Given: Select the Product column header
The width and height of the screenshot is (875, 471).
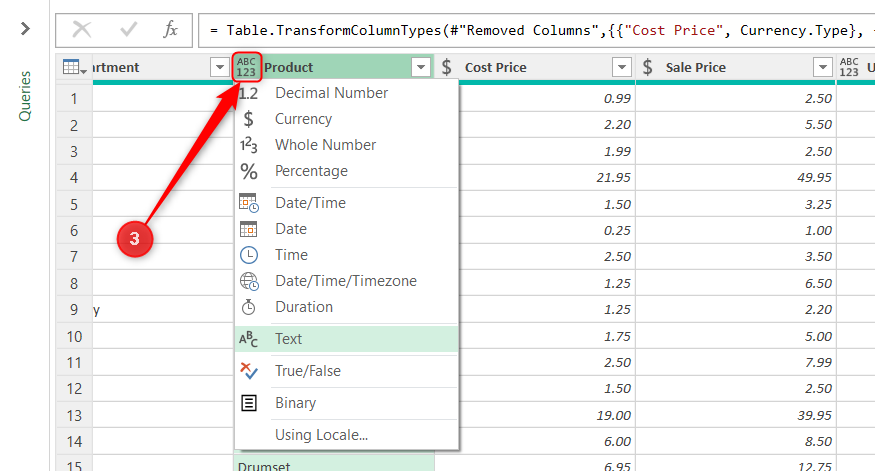Looking at the screenshot, I should [x=334, y=68].
